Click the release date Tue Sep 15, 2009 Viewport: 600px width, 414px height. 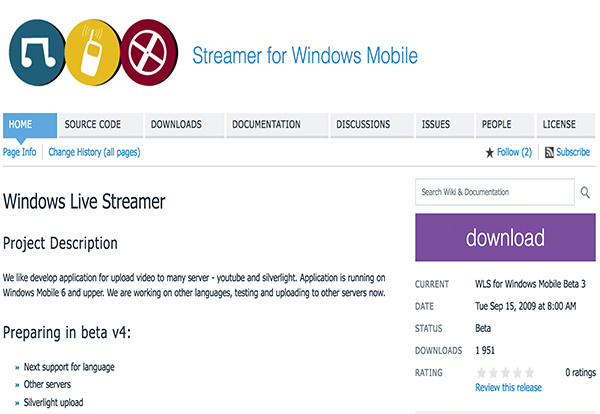tap(526, 306)
